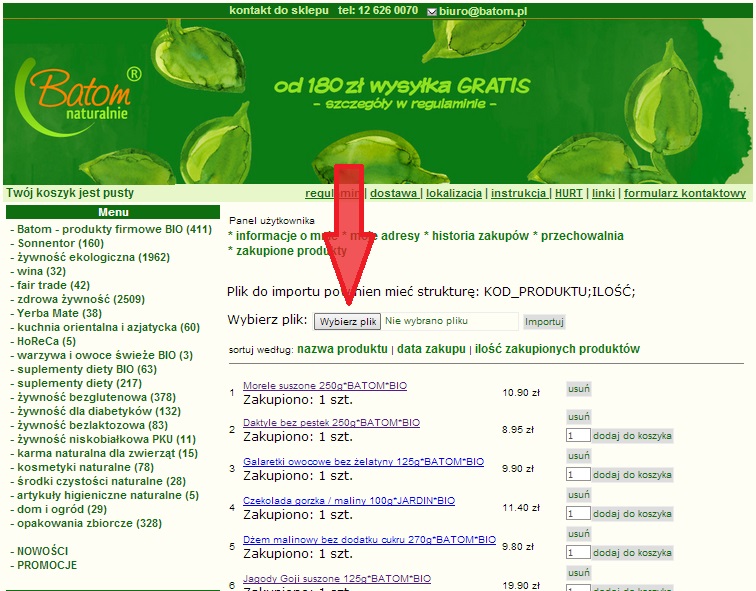756x591 pixels.
Task: Open the dostawa page link
Action: click(x=393, y=193)
